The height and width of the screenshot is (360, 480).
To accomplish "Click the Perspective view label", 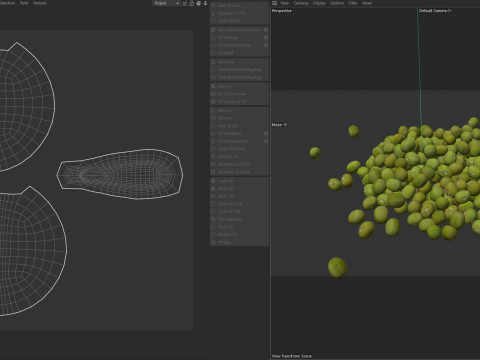I will 282,11.
